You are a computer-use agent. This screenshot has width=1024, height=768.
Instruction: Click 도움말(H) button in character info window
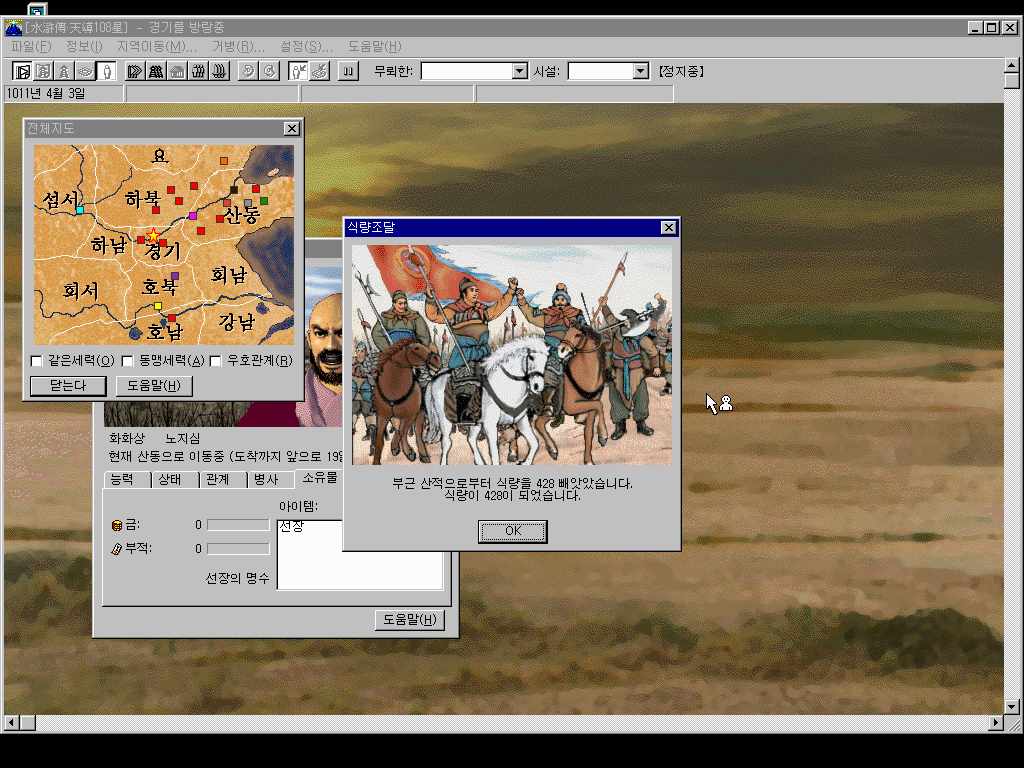pyautogui.click(x=410, y=620)
